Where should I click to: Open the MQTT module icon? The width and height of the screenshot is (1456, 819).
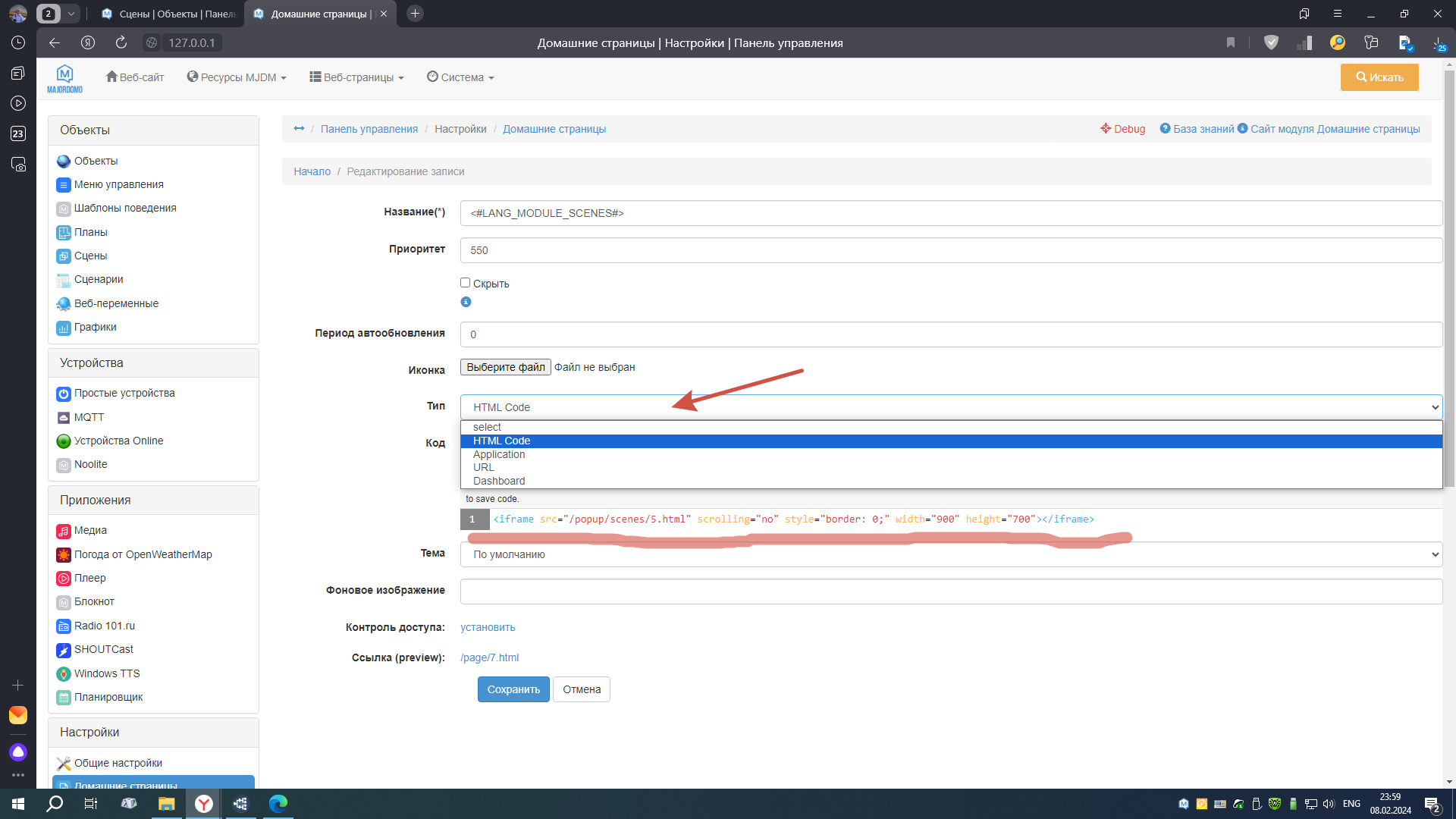click(64, 418)
